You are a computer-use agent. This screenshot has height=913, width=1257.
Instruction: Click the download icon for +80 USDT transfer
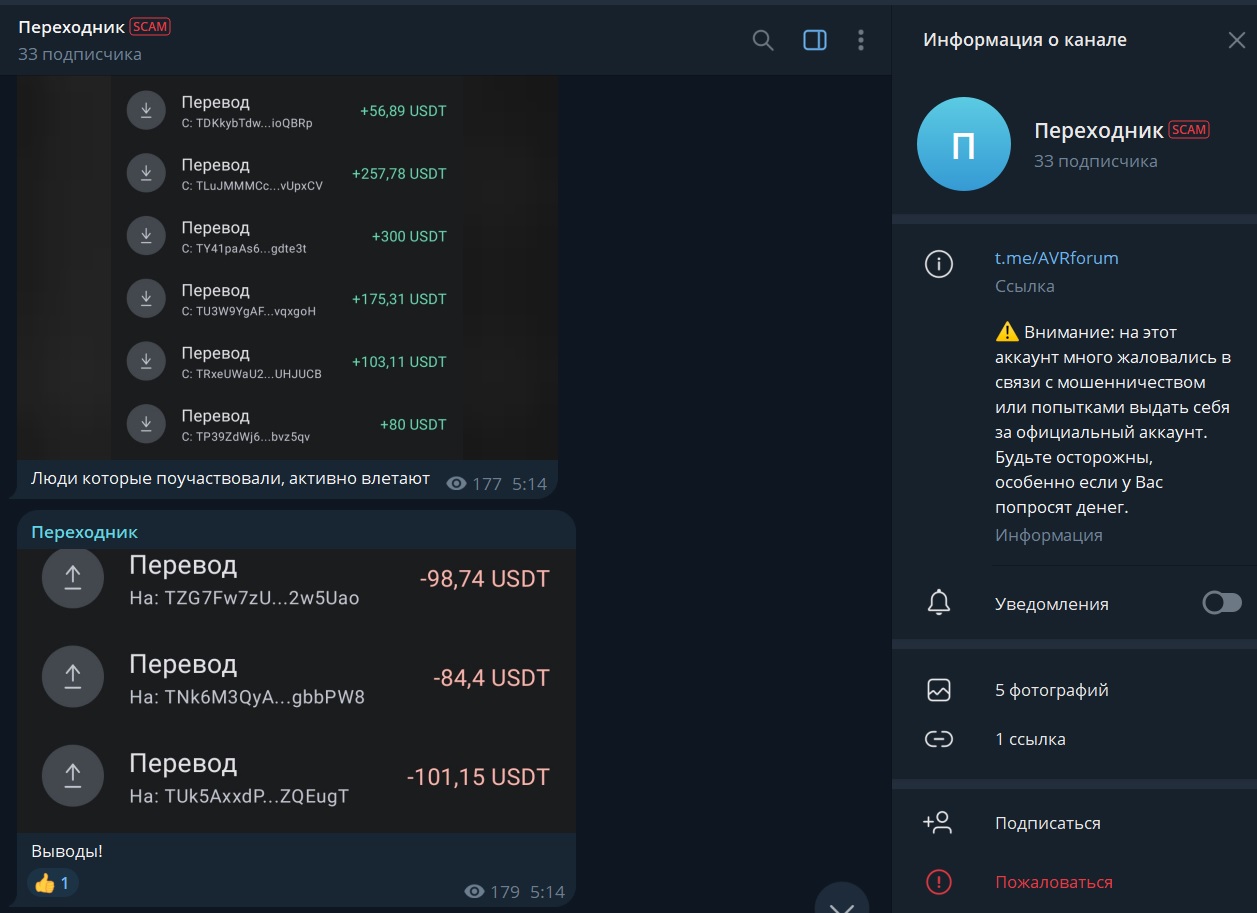click(146, 424)
